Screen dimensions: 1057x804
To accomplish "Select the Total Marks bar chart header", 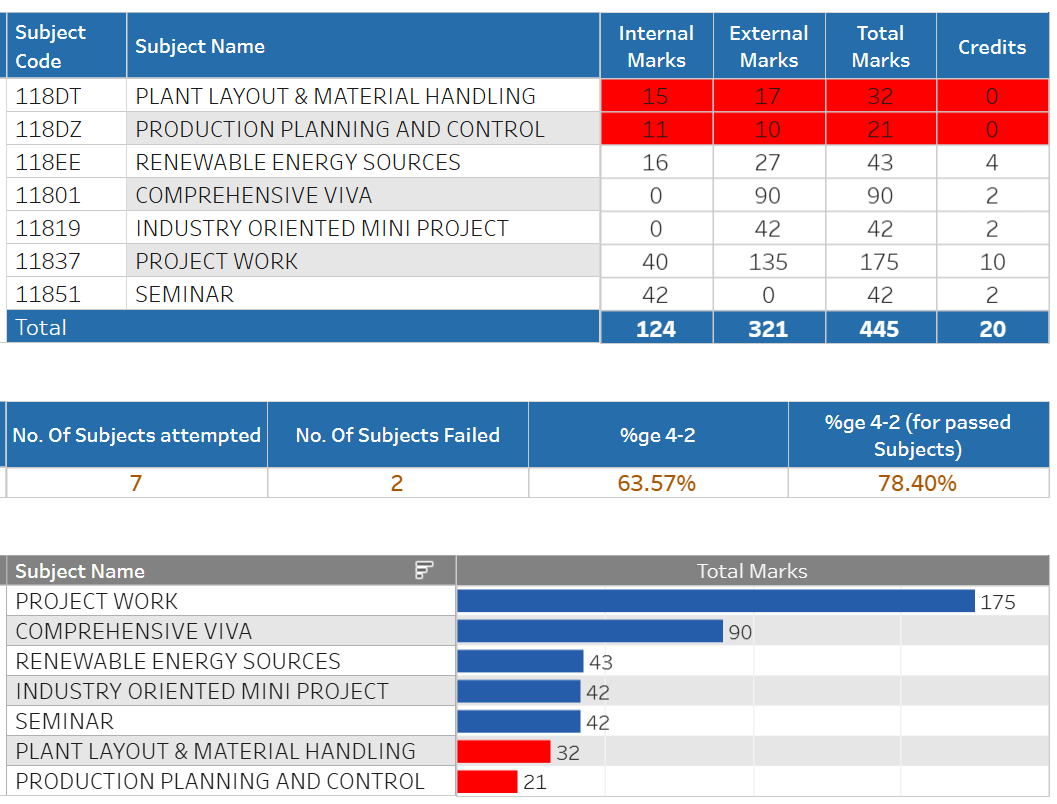I will coord(751,571).
